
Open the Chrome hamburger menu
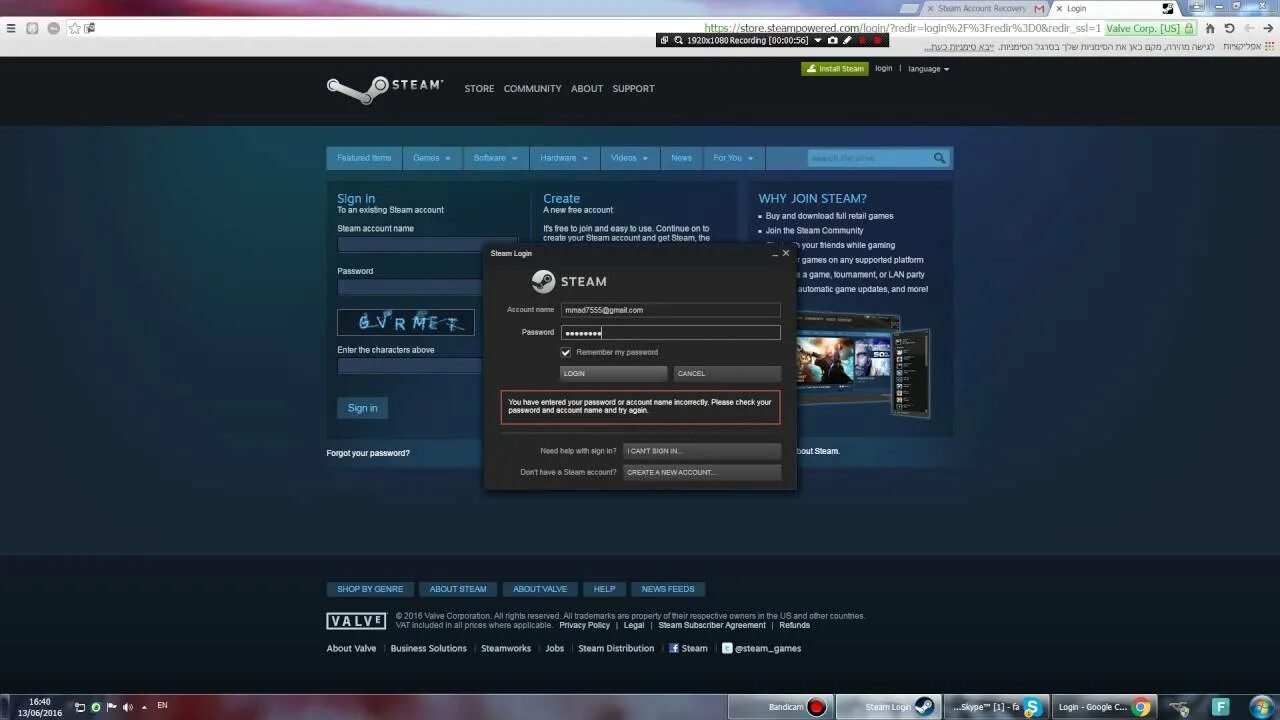click(x=11, y=28)
